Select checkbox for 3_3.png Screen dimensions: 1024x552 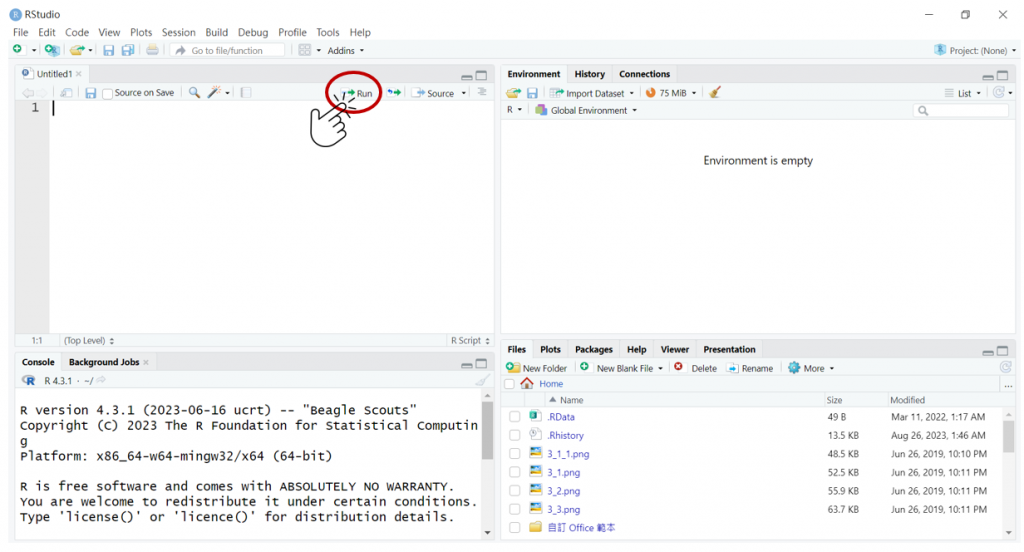(x=515, y=509)
